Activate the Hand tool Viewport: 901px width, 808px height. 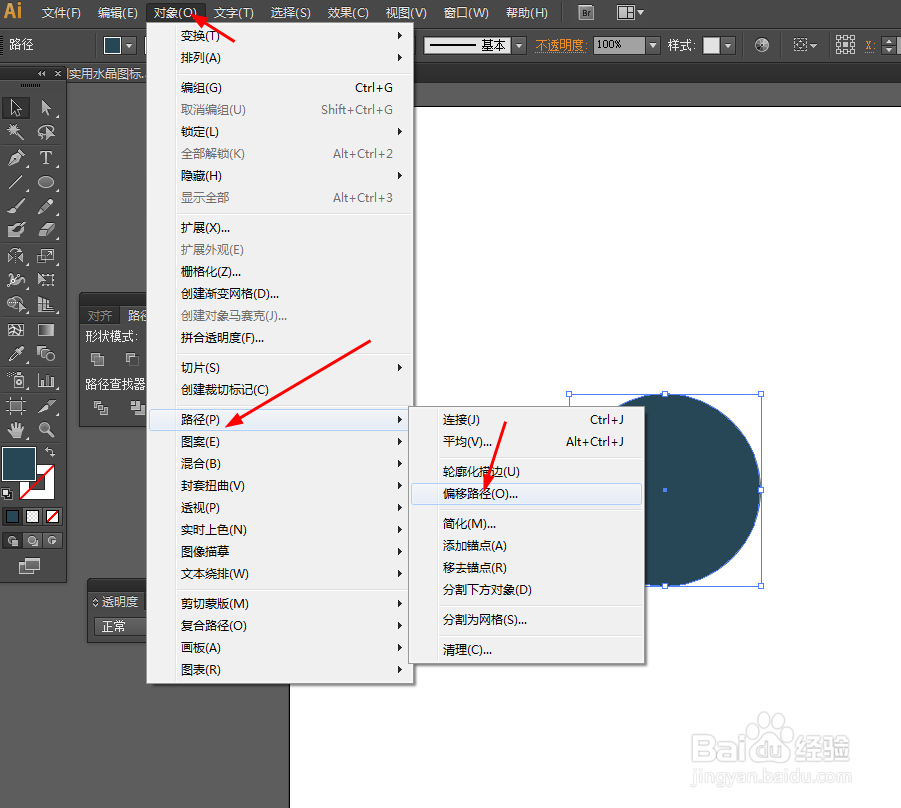(x=16, y=429)
